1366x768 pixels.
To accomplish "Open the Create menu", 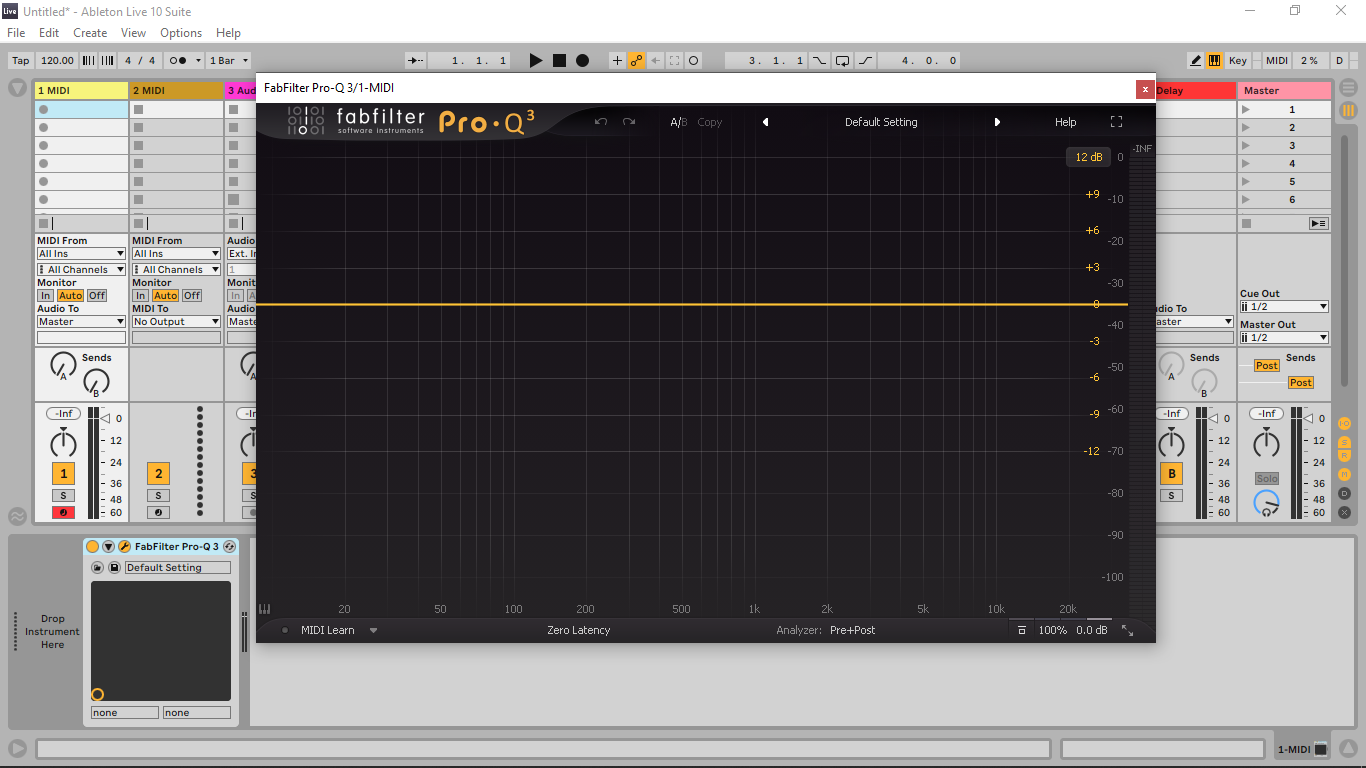I will pos(90,33).
